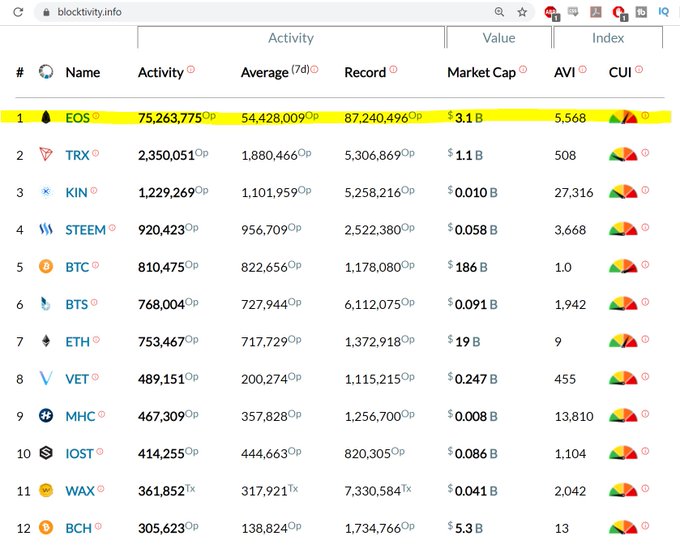Click the circular logo column header icon
This screenshot has width=680, height=549.
(x=46, y=72)
